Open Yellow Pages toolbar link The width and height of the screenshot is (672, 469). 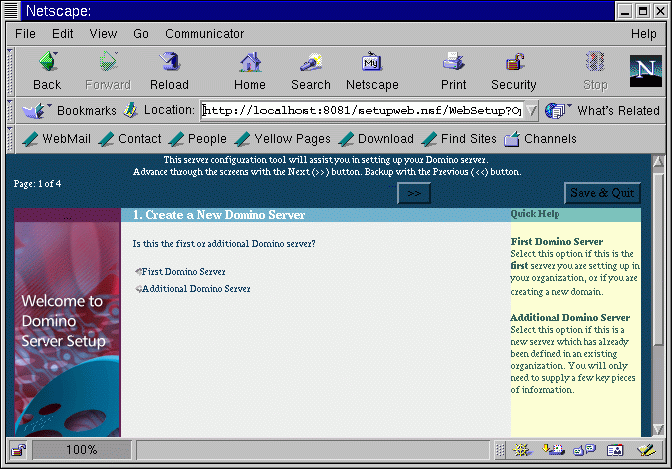click(283, 139)
